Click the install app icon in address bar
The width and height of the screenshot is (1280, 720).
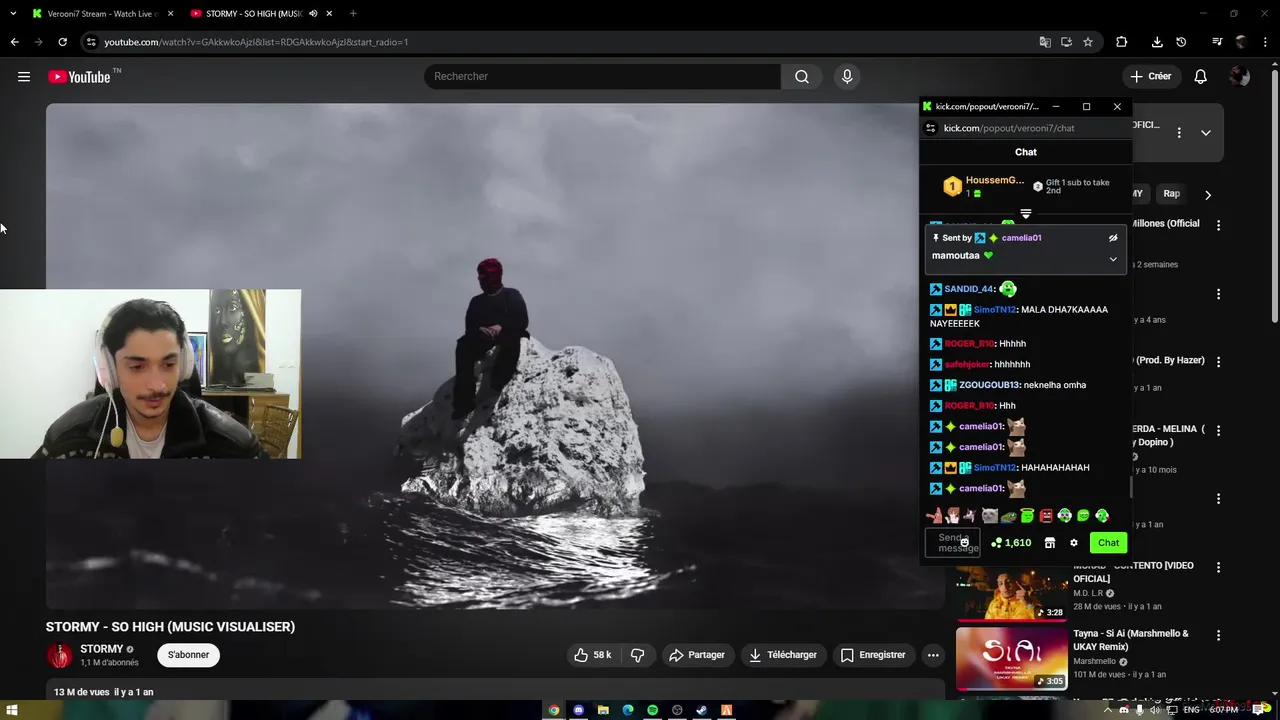click(x=1066, y=42)
